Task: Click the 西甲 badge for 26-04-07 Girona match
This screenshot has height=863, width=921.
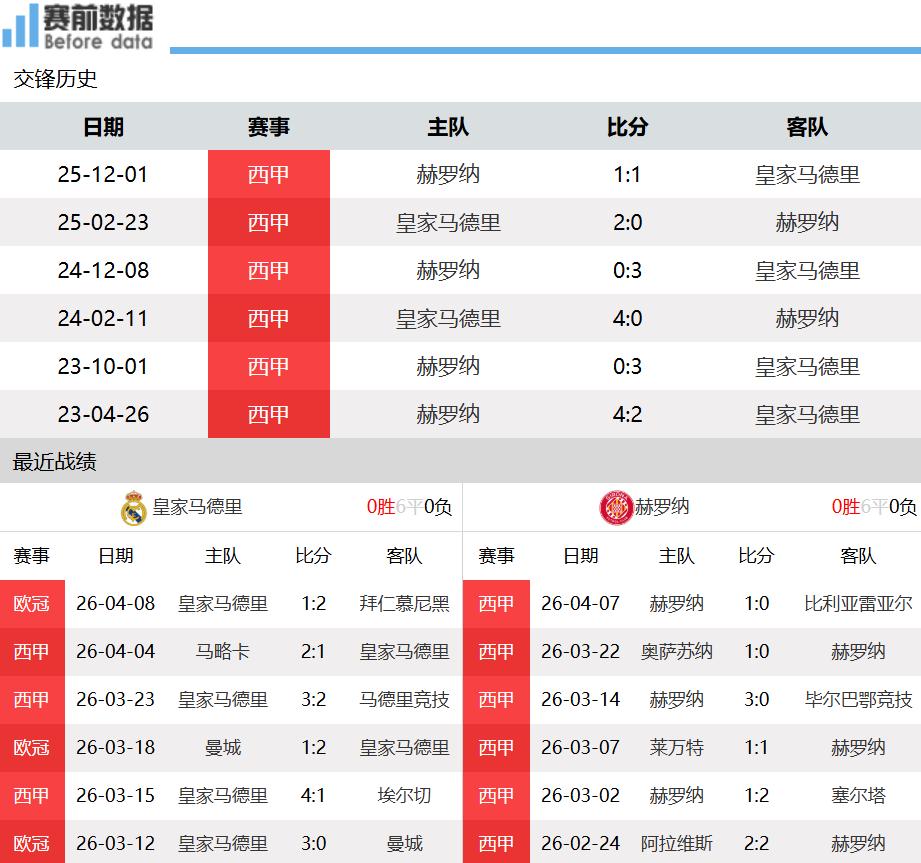Action: pyautogui.click(x=496, y=604)
